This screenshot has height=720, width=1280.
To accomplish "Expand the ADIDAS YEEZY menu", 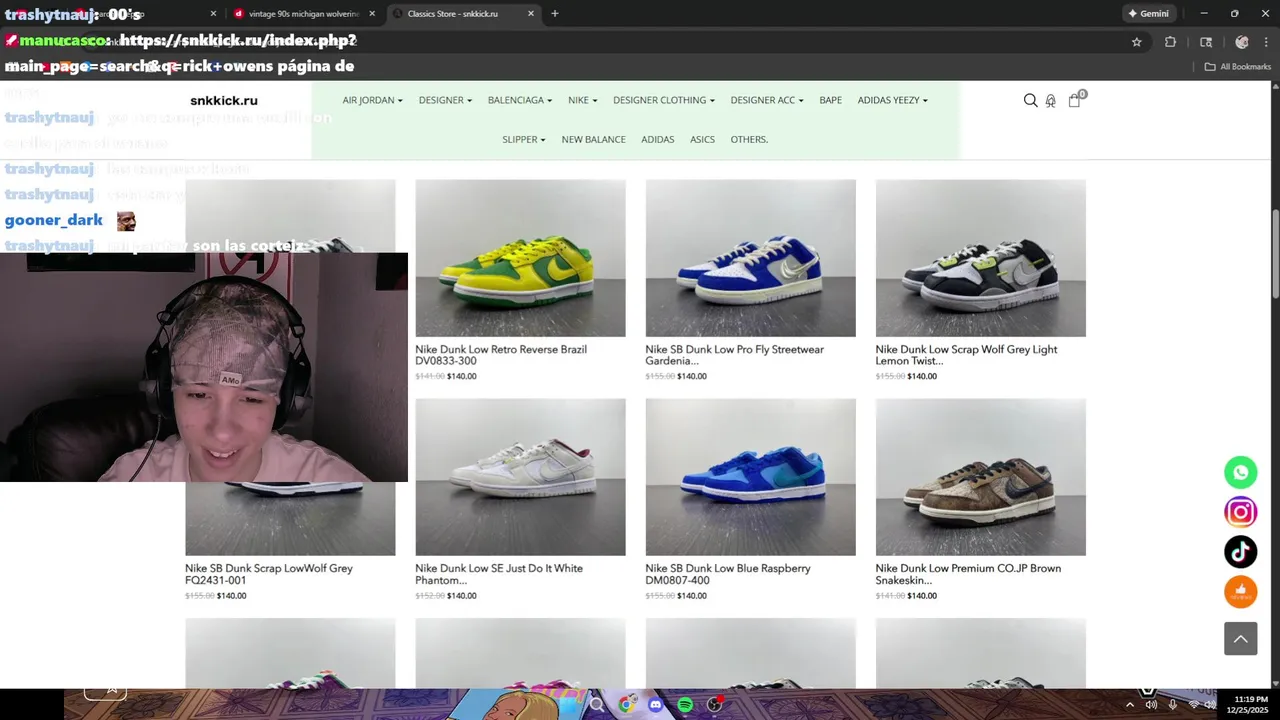I will (892, 100).
